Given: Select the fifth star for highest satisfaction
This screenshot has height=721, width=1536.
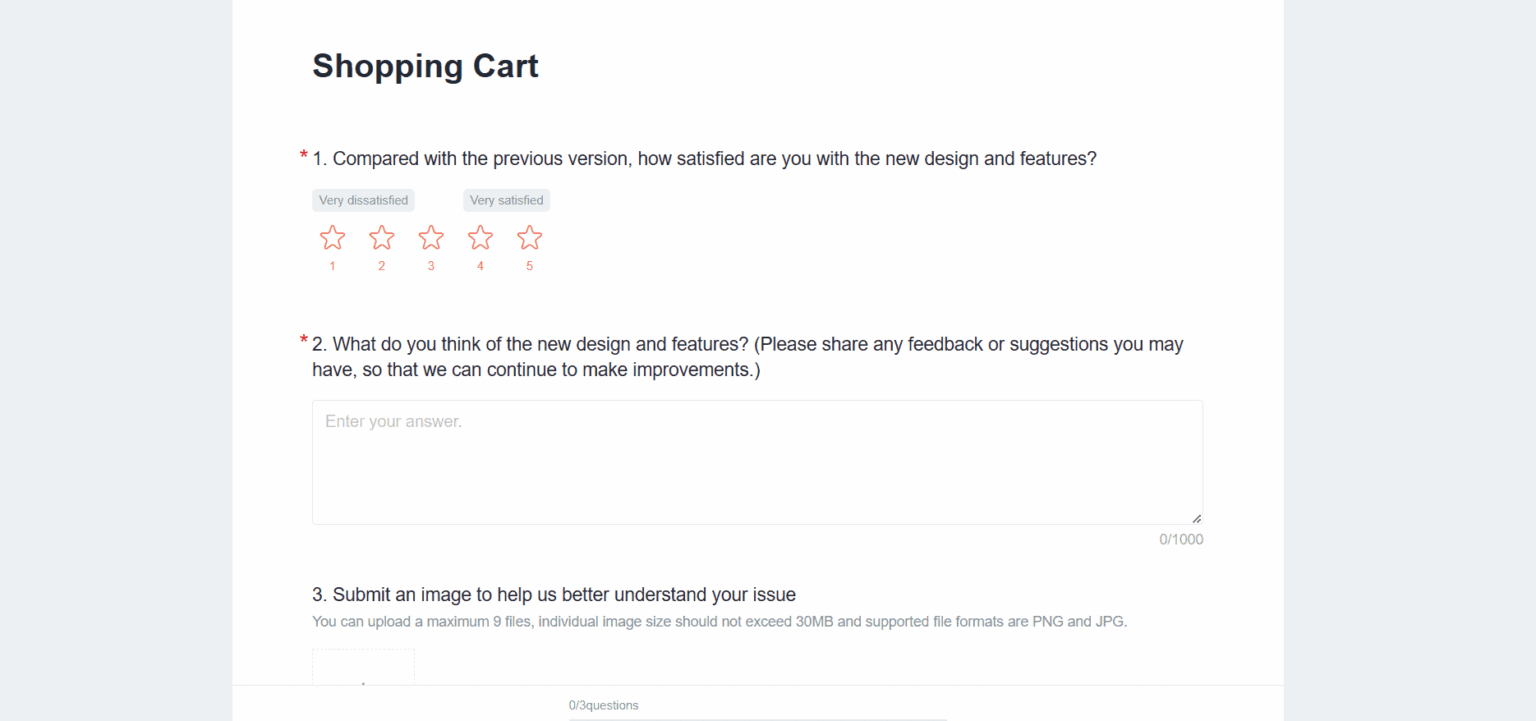Looking at the screenshot, I should (x=529, y=237).
